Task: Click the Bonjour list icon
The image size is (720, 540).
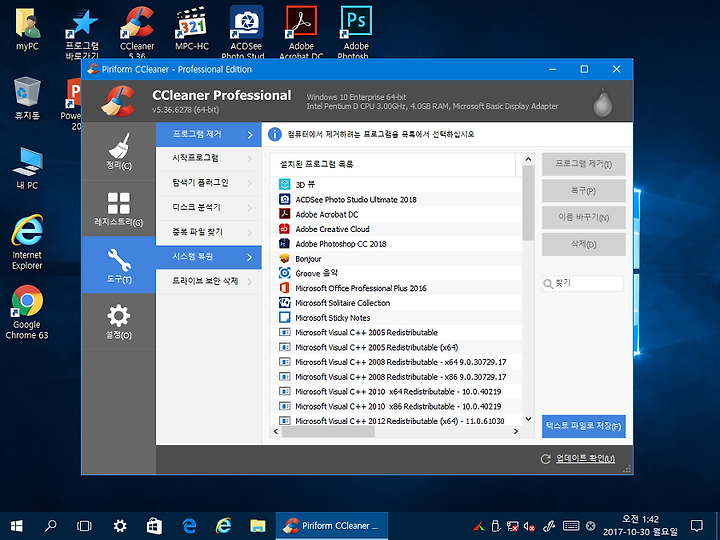Action: (x=285, y=259)
